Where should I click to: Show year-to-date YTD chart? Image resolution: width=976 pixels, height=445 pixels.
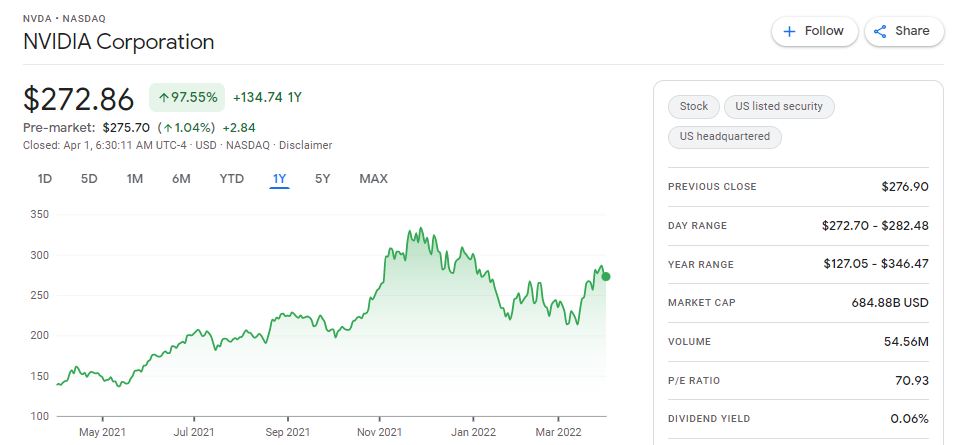tap(232, 179)
